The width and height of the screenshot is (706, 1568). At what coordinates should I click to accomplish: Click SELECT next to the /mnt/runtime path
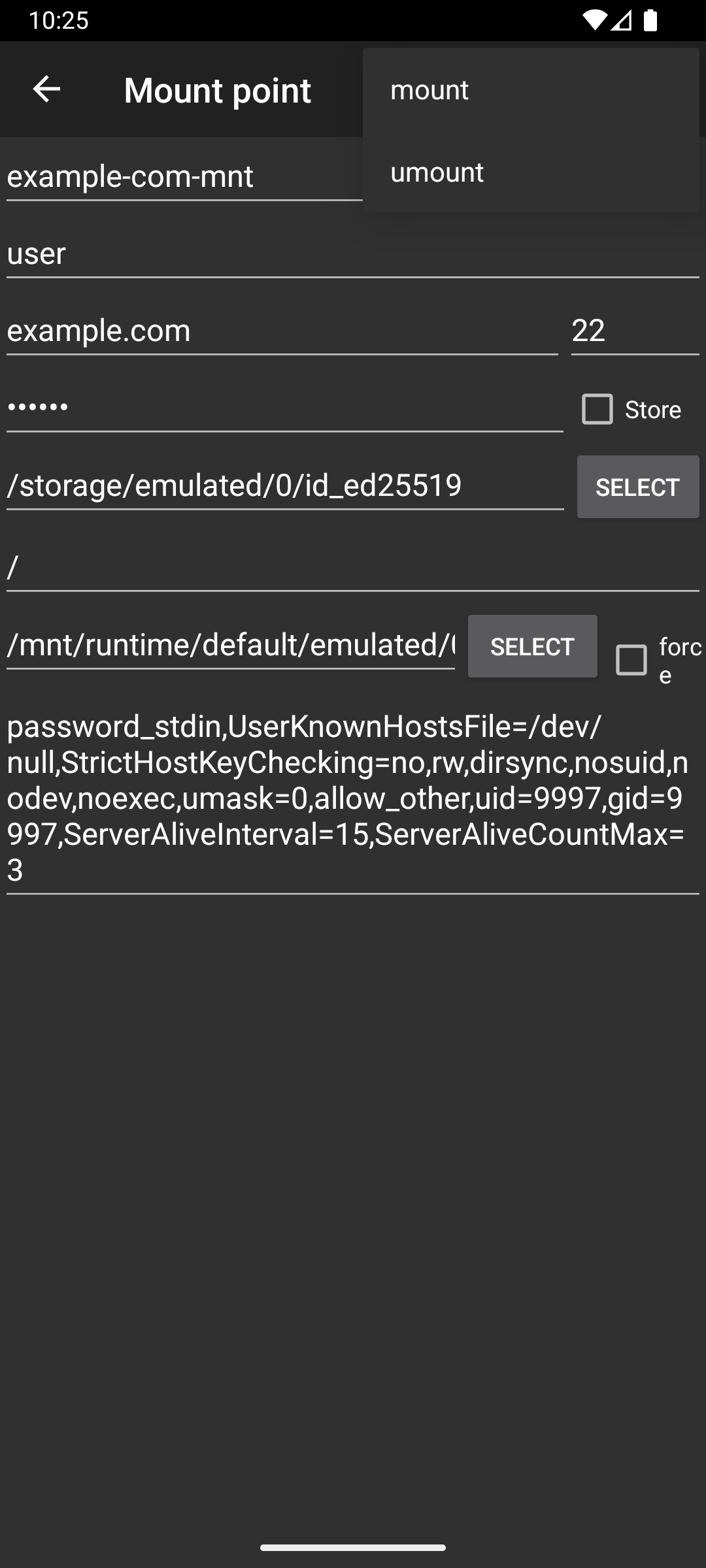tap(532, 646)
